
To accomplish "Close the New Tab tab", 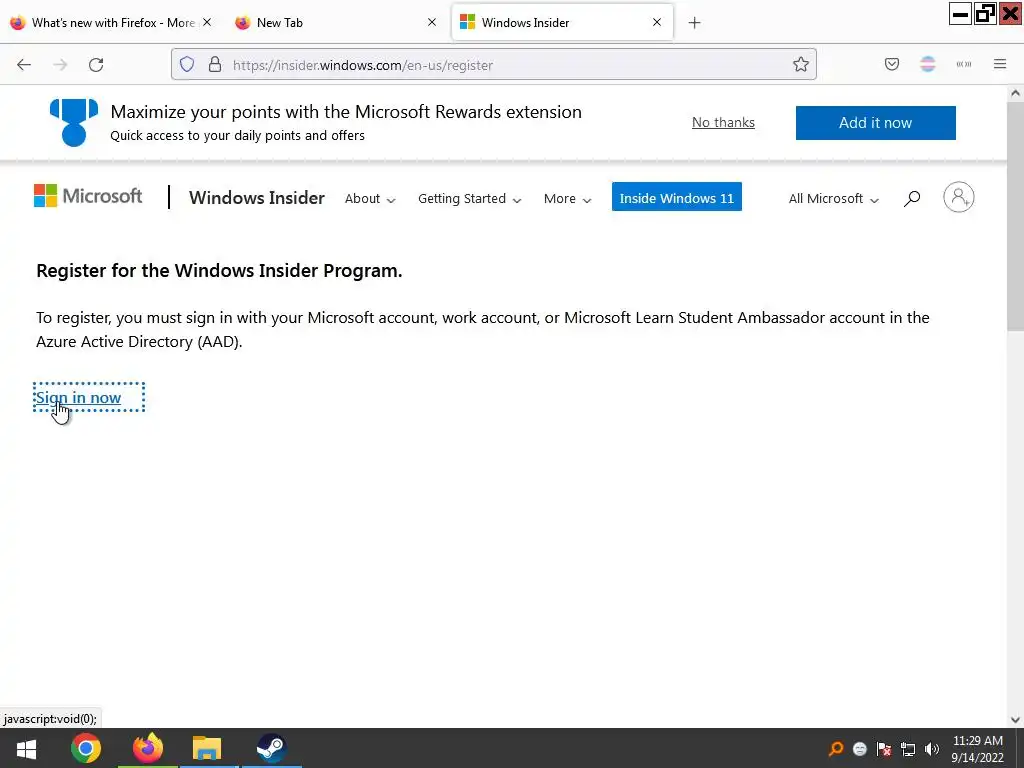I will point(432,22).
